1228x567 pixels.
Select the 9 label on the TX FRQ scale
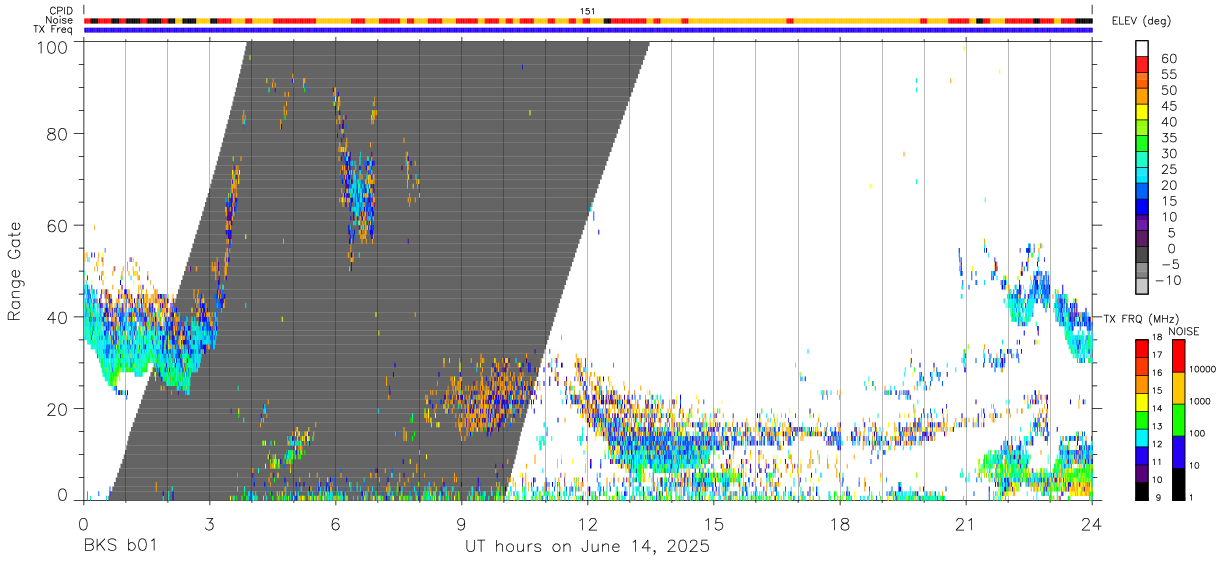(1157, 497)
